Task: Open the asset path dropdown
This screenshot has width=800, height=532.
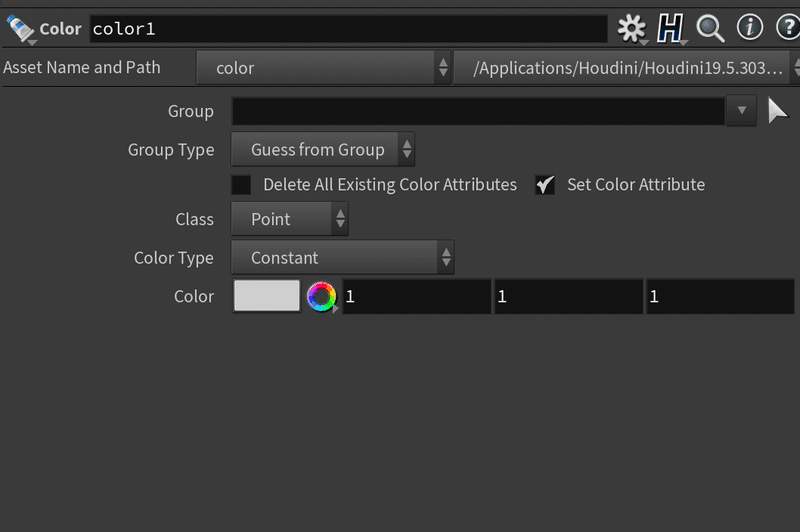Action: click(x=628, y=68)
